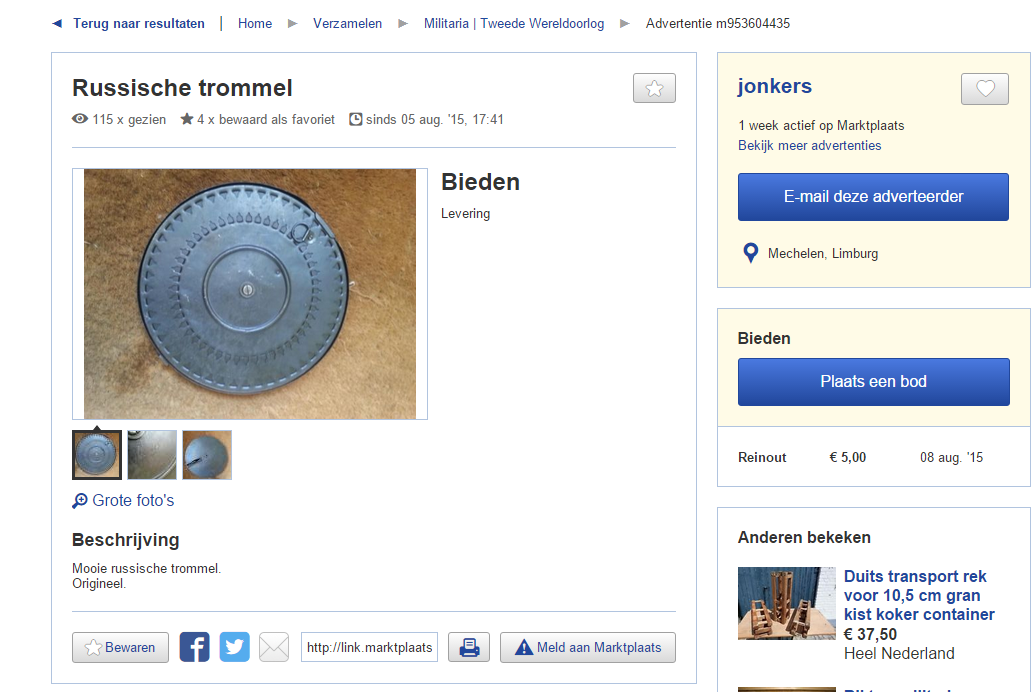The image size is (1035, 692).
Task: Open Bekijk meer advertenties link
Action: [x=809, y=145]
